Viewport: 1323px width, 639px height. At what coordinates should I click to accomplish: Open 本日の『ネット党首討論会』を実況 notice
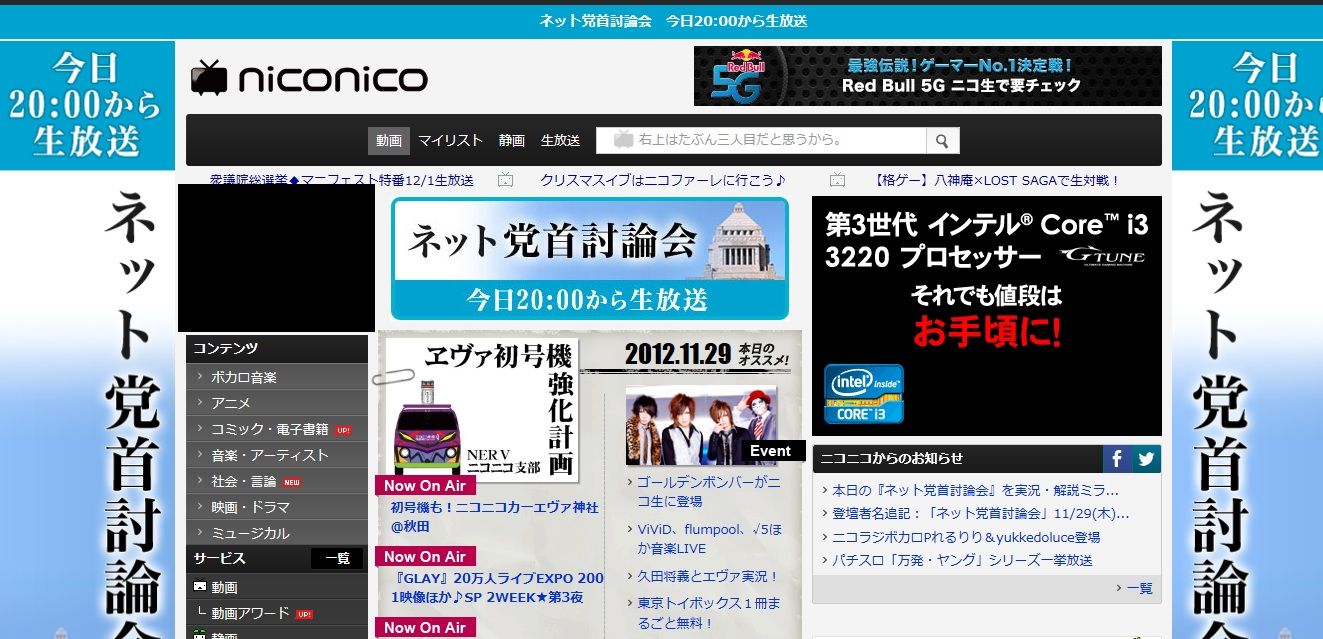(x=976, y=490)
